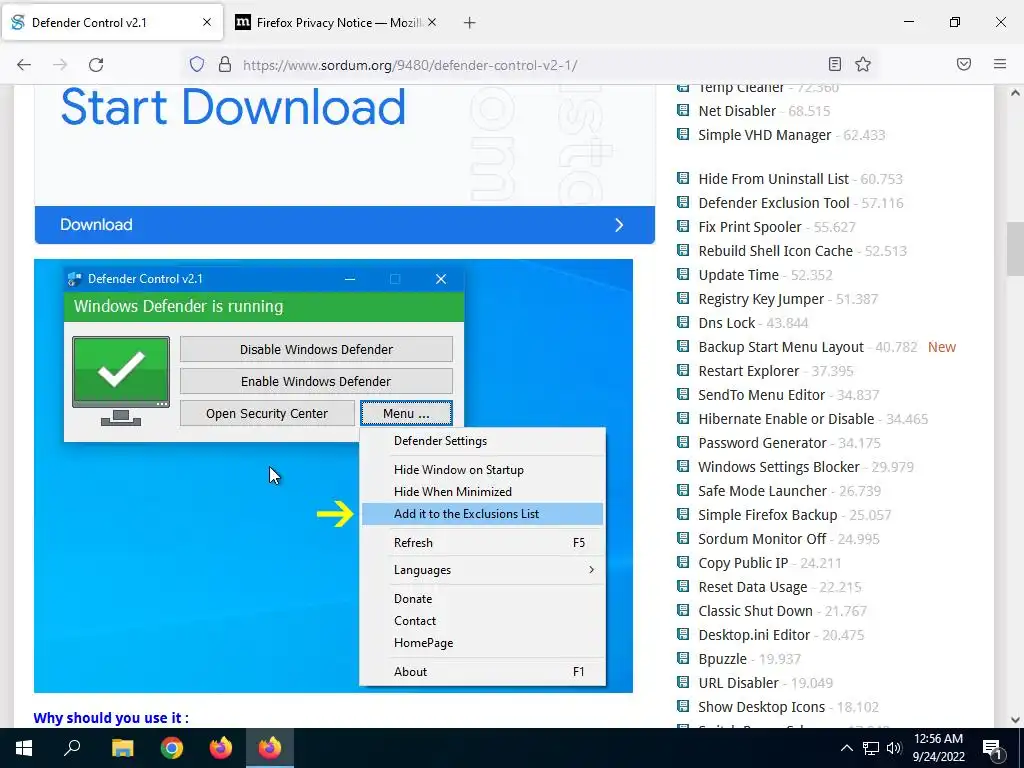
Task: Click icon beside Hibernate Enable or Disable
Action: point(683,418)
